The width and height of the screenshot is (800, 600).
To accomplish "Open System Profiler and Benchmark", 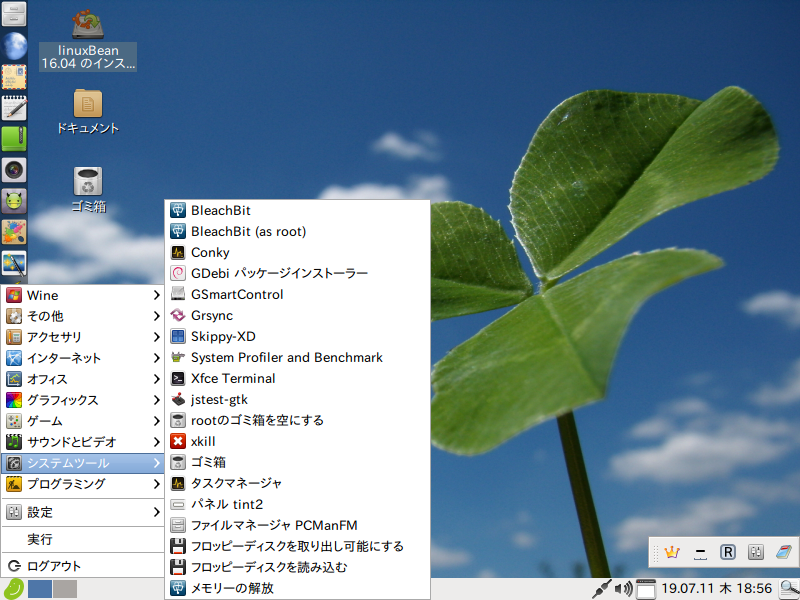I will coord(297,357).
